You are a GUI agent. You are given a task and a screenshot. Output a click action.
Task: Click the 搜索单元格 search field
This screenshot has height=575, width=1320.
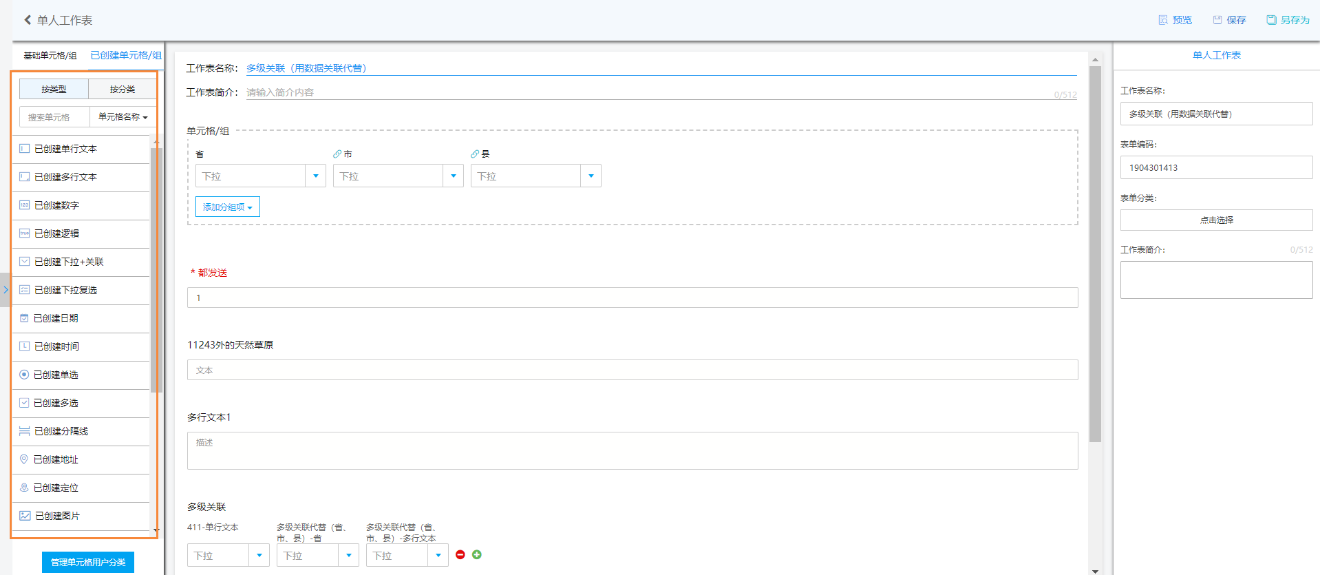(x=55, y=117)
